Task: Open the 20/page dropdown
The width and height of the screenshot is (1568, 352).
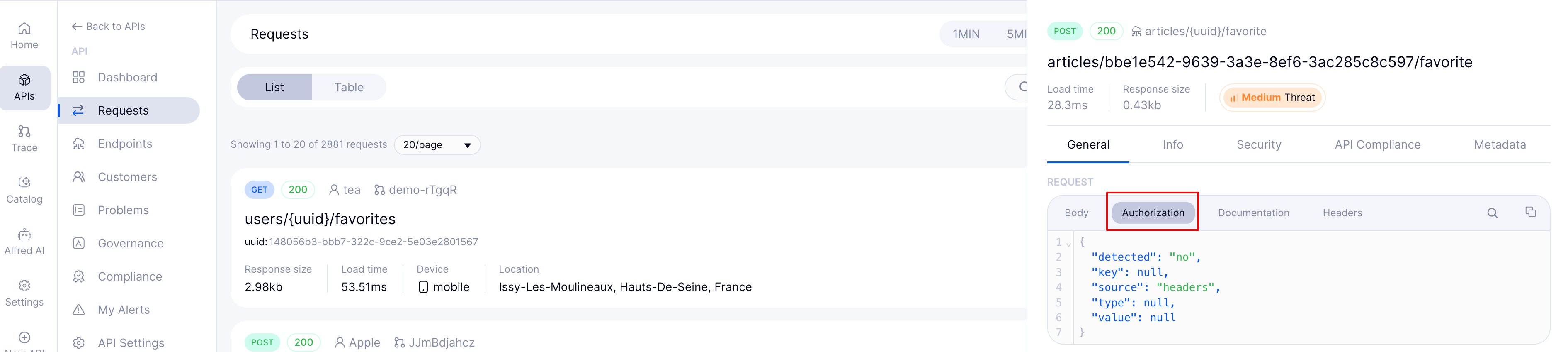Action: point(437,145)
